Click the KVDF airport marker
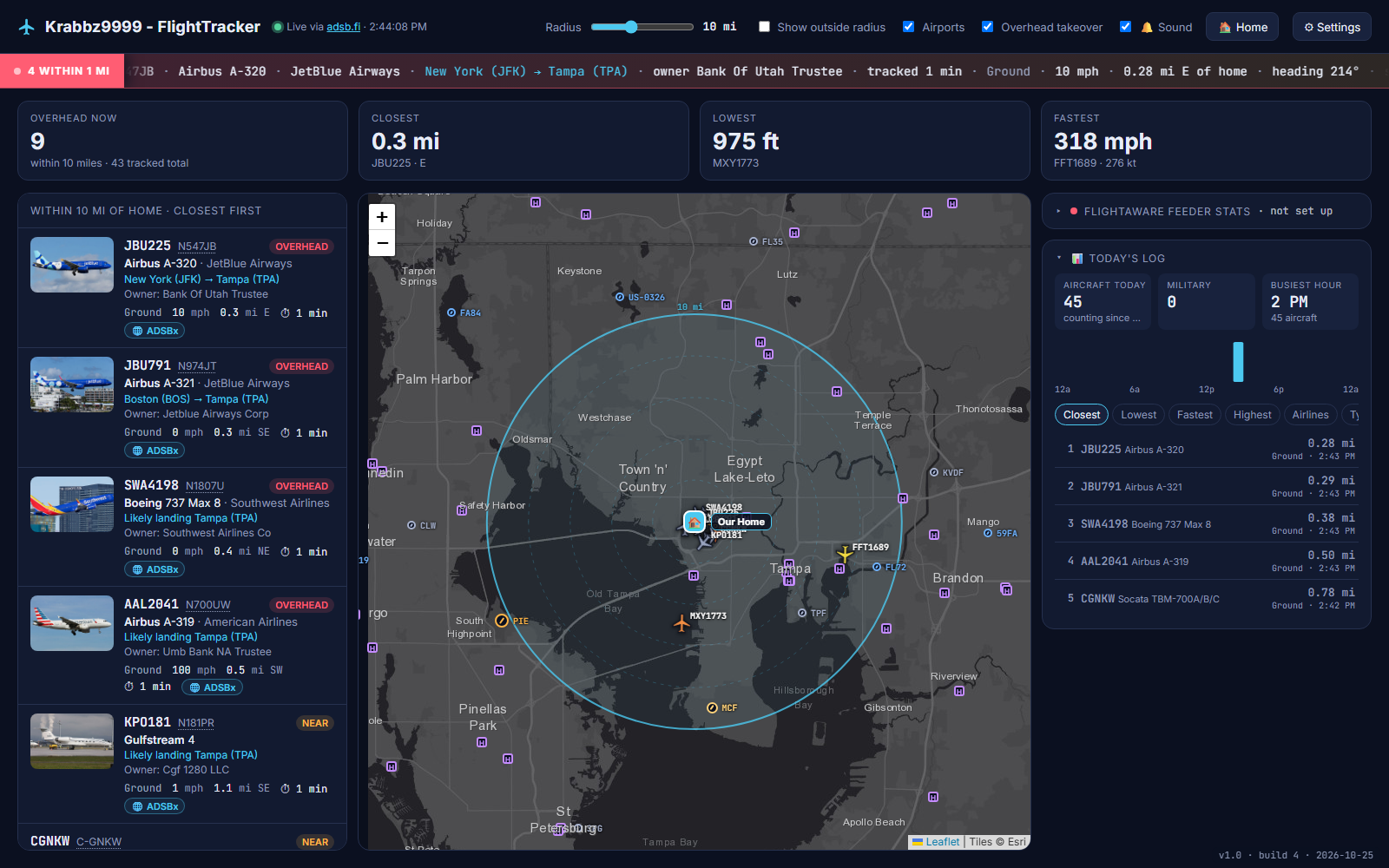 (934, 472)
